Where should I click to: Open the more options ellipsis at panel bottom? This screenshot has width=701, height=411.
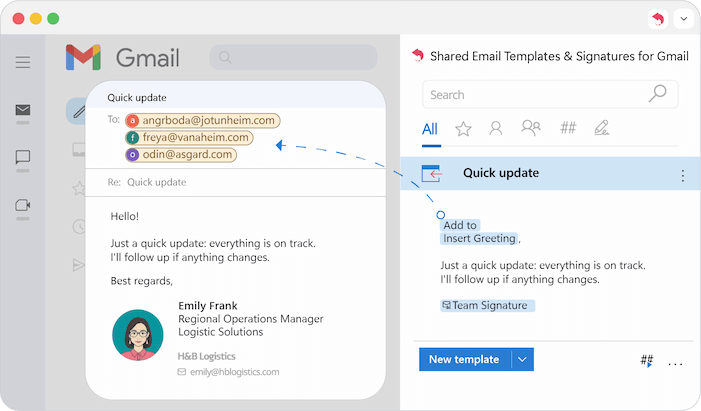pos(675,364)
